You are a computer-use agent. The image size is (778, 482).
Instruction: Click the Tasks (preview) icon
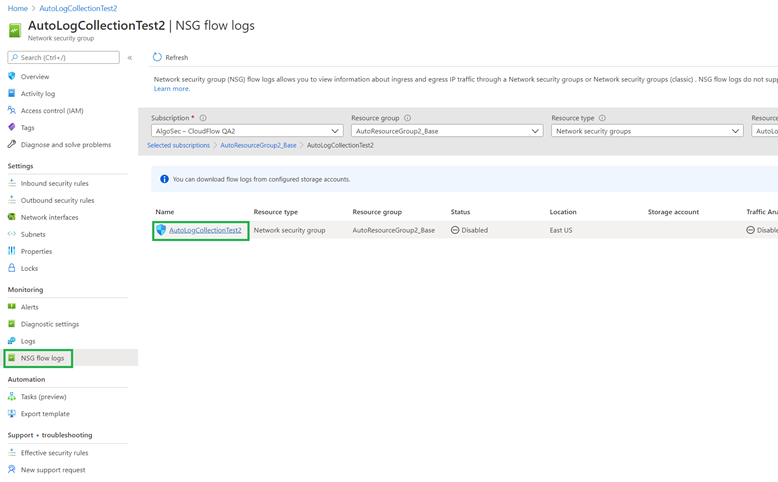pos(12,396)
